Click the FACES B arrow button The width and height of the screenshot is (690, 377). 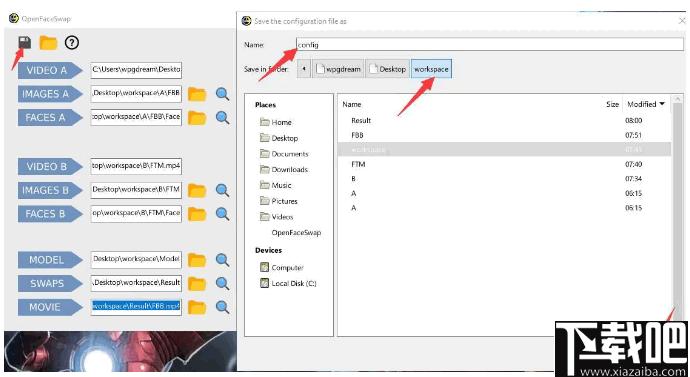(50, 214)
